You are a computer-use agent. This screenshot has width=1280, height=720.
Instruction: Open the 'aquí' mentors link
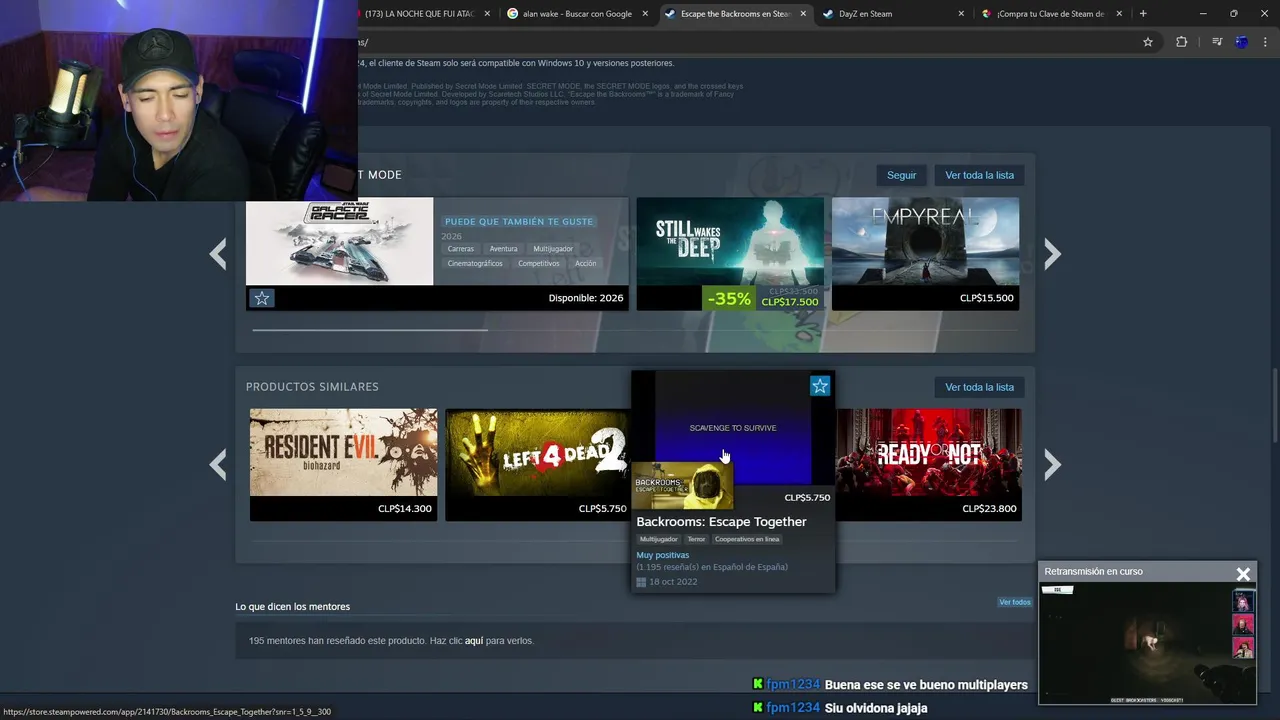pyautogui.click(x=474, y=641)
